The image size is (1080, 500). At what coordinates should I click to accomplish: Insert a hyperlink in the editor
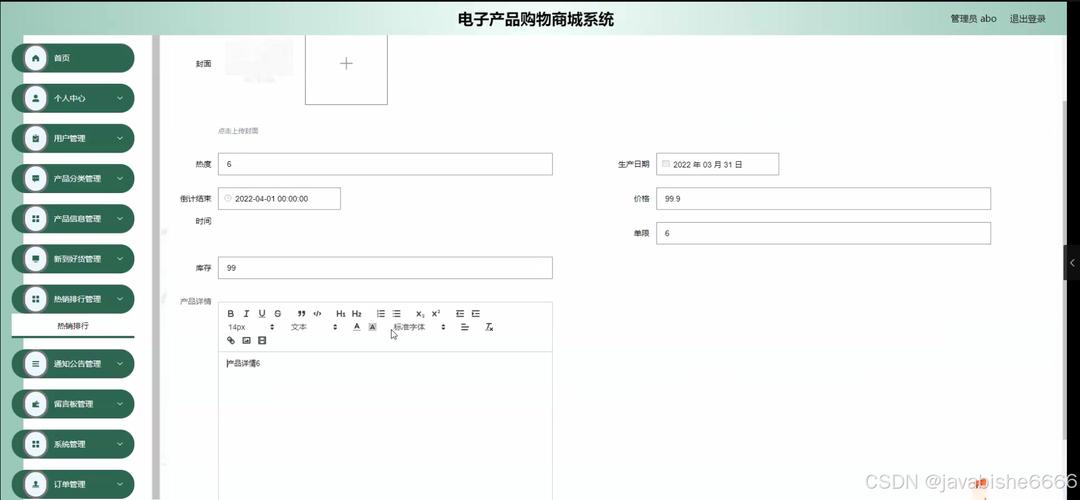point(231,340)
